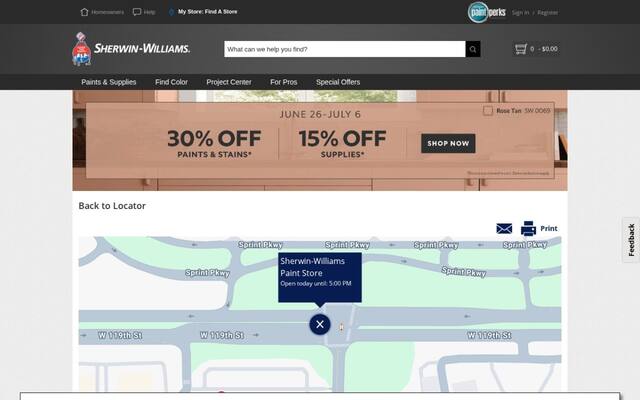
Task: Click the Help link text
Action: (x=149, y=12)
